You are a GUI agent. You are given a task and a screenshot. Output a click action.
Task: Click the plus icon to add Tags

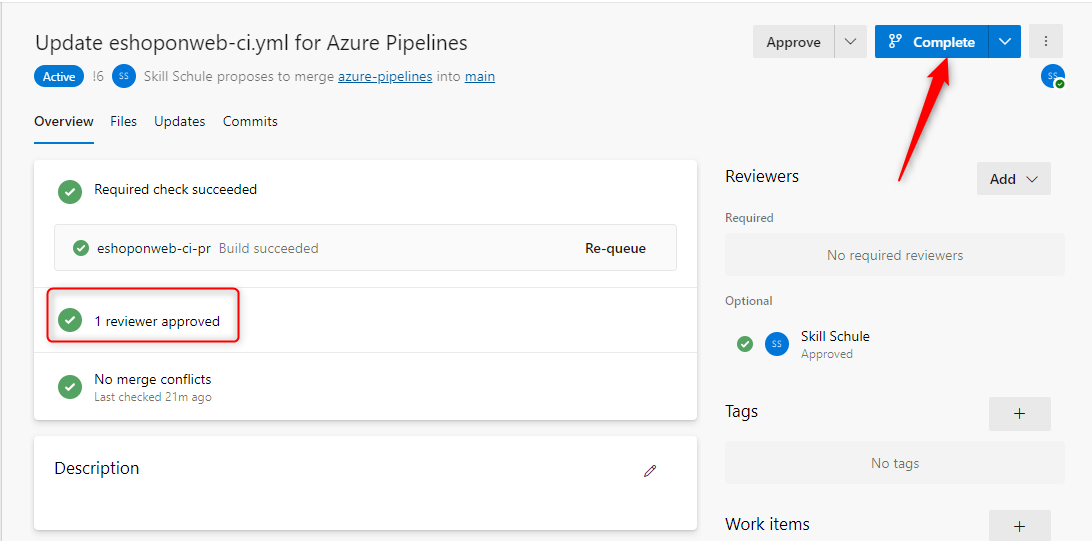click(x=1019, y=414)
